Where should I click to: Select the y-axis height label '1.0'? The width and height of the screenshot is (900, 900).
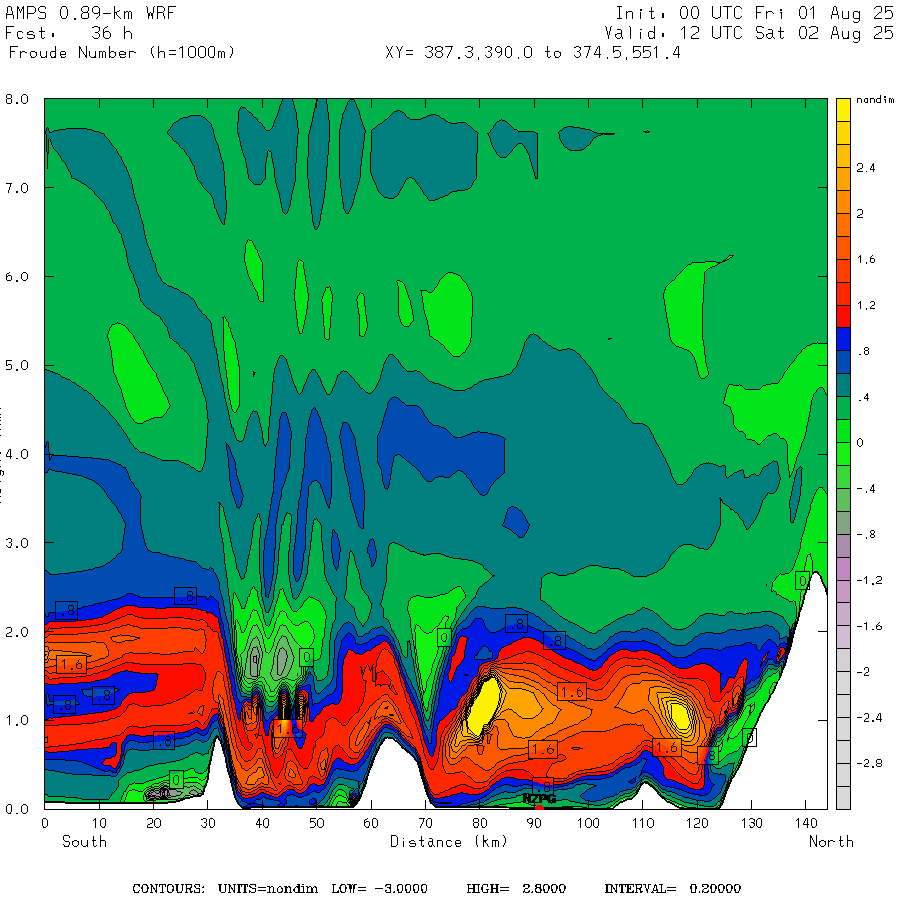tap(17, 720)
